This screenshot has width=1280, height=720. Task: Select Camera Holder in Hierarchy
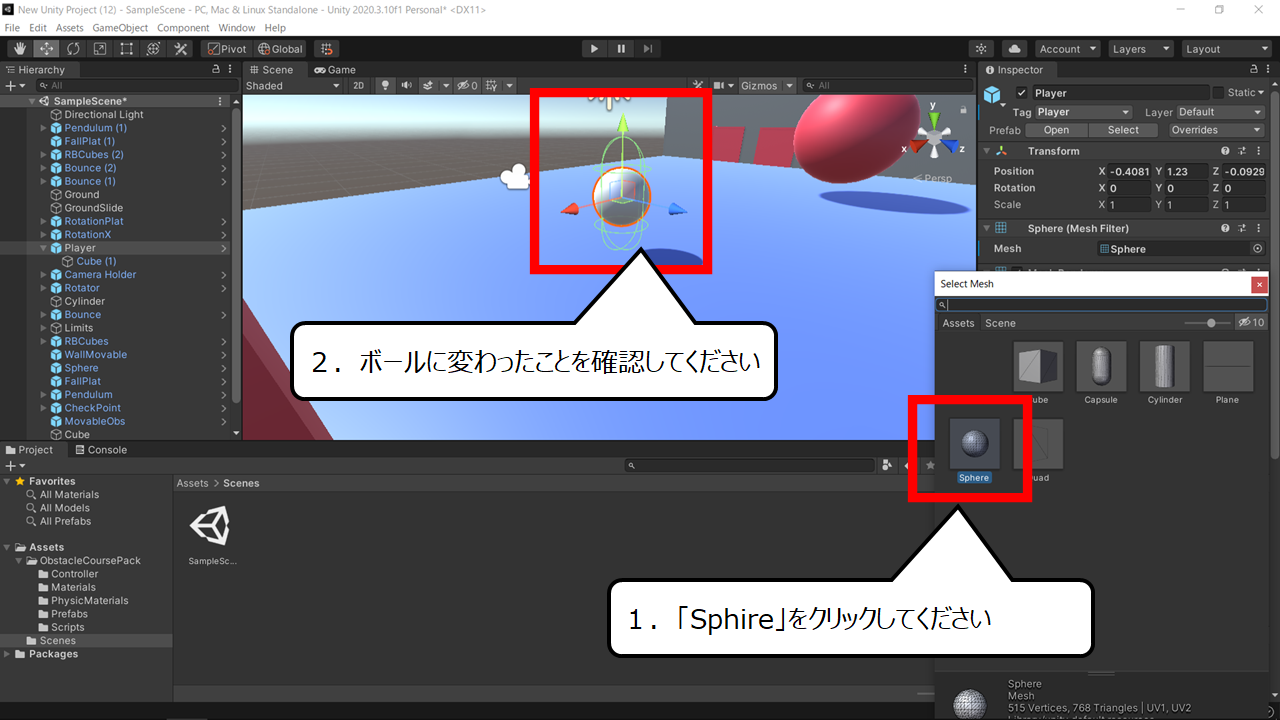click(100, 274)
